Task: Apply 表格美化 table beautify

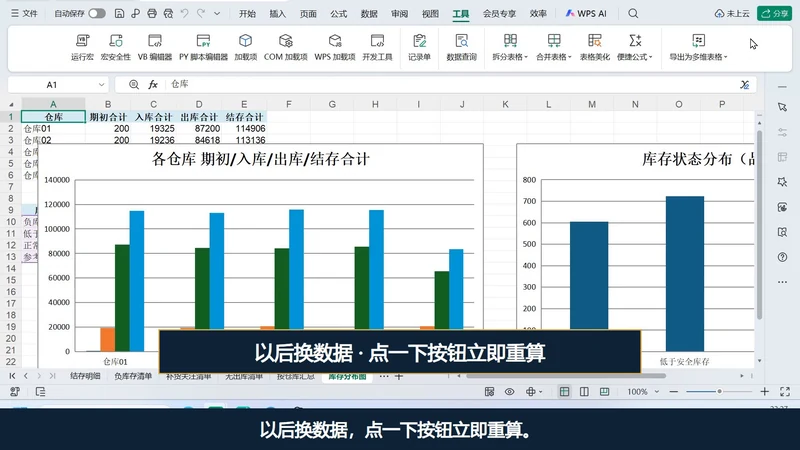Action: point(594,47)
